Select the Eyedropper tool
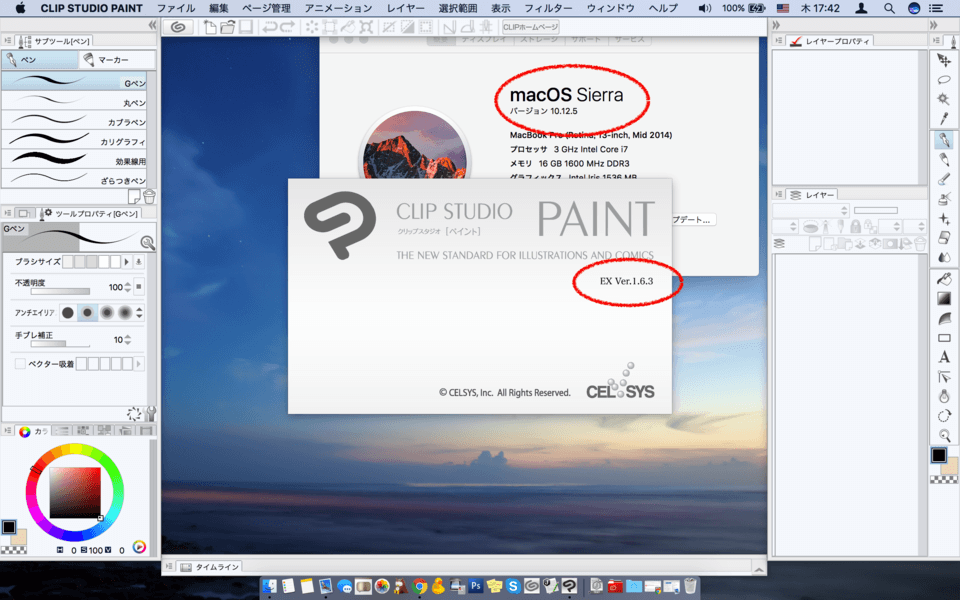The image size is (960, 600). tap(944, 118)
